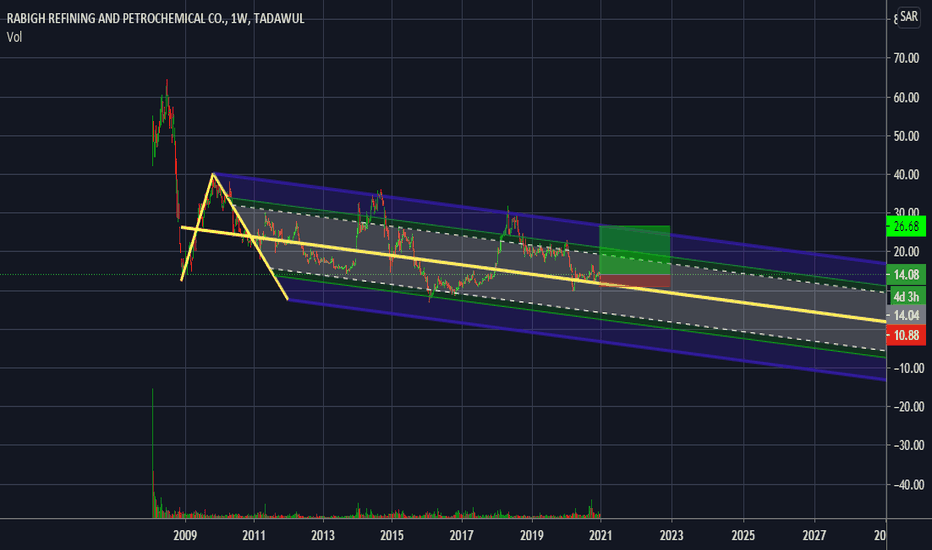Click the -40.00 price axis value
932x550 pixels.
[909, 485]
